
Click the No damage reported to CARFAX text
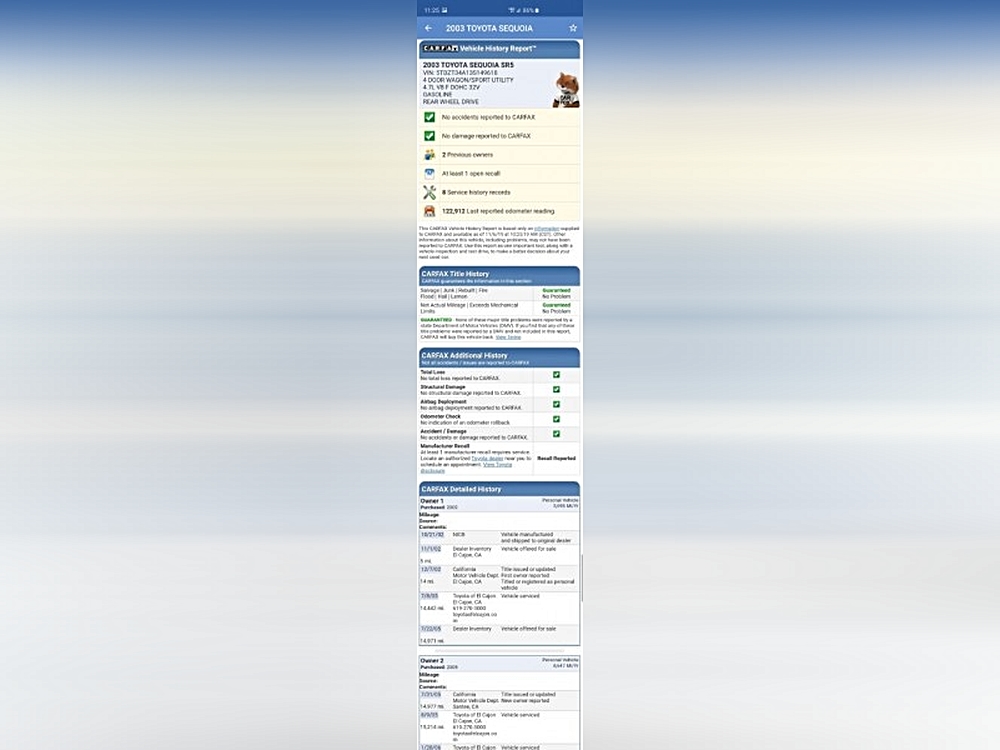click(486, 136)
